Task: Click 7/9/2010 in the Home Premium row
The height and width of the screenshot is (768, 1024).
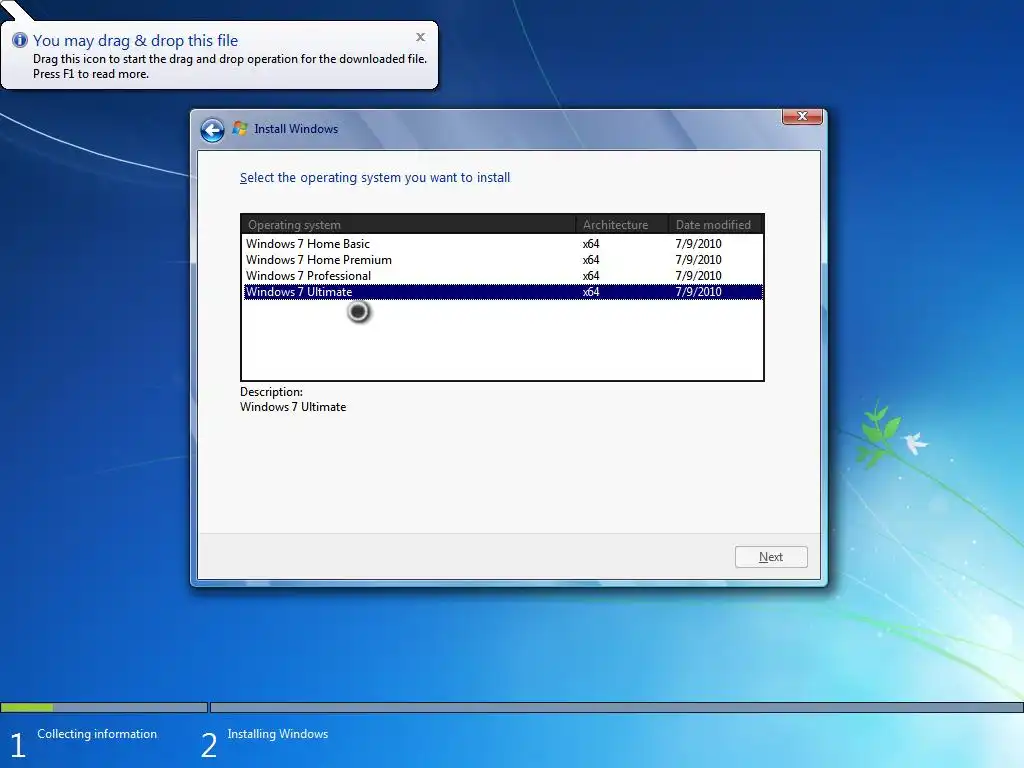Action: coord(698,260)
